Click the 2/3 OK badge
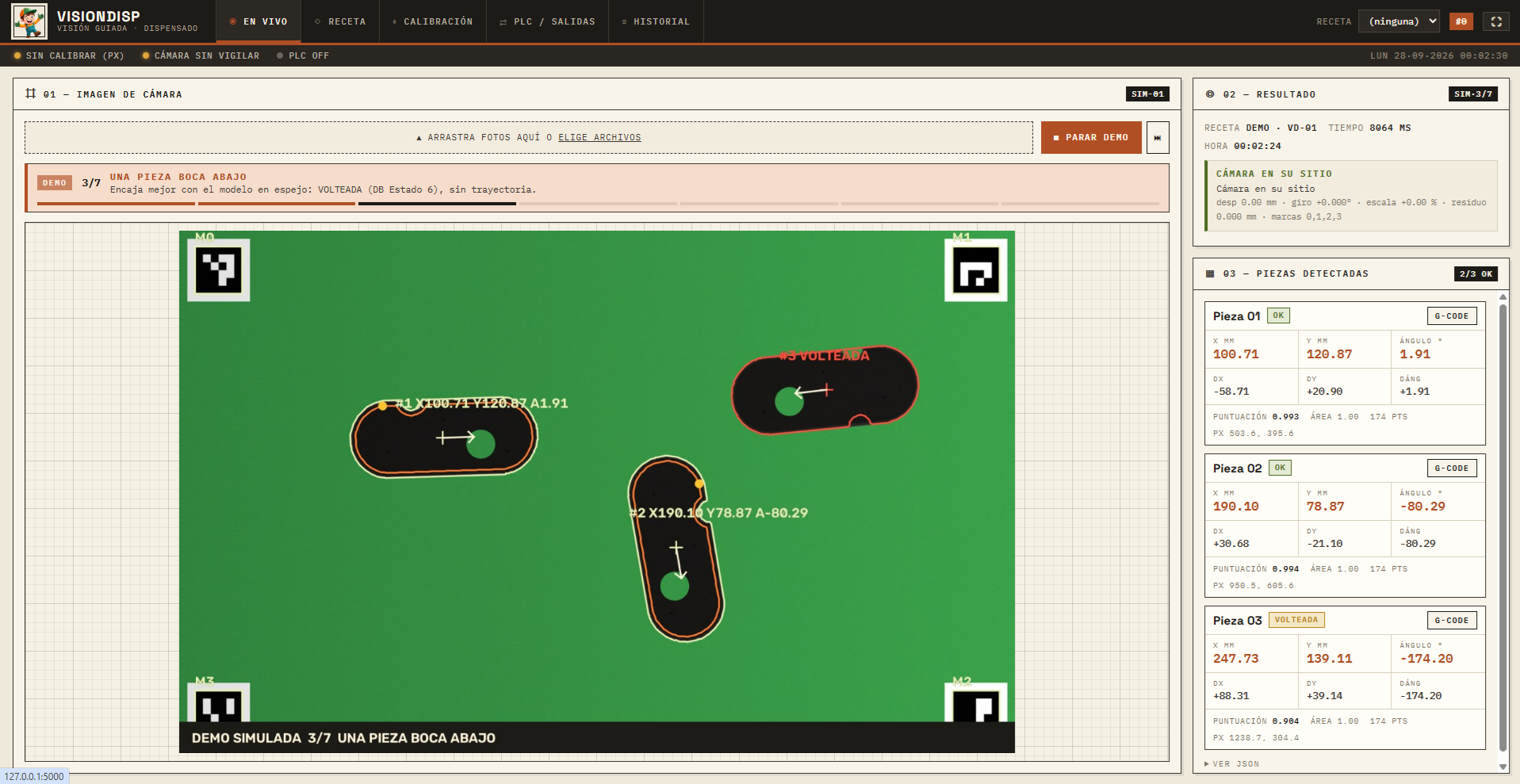 click(1476, 273)
